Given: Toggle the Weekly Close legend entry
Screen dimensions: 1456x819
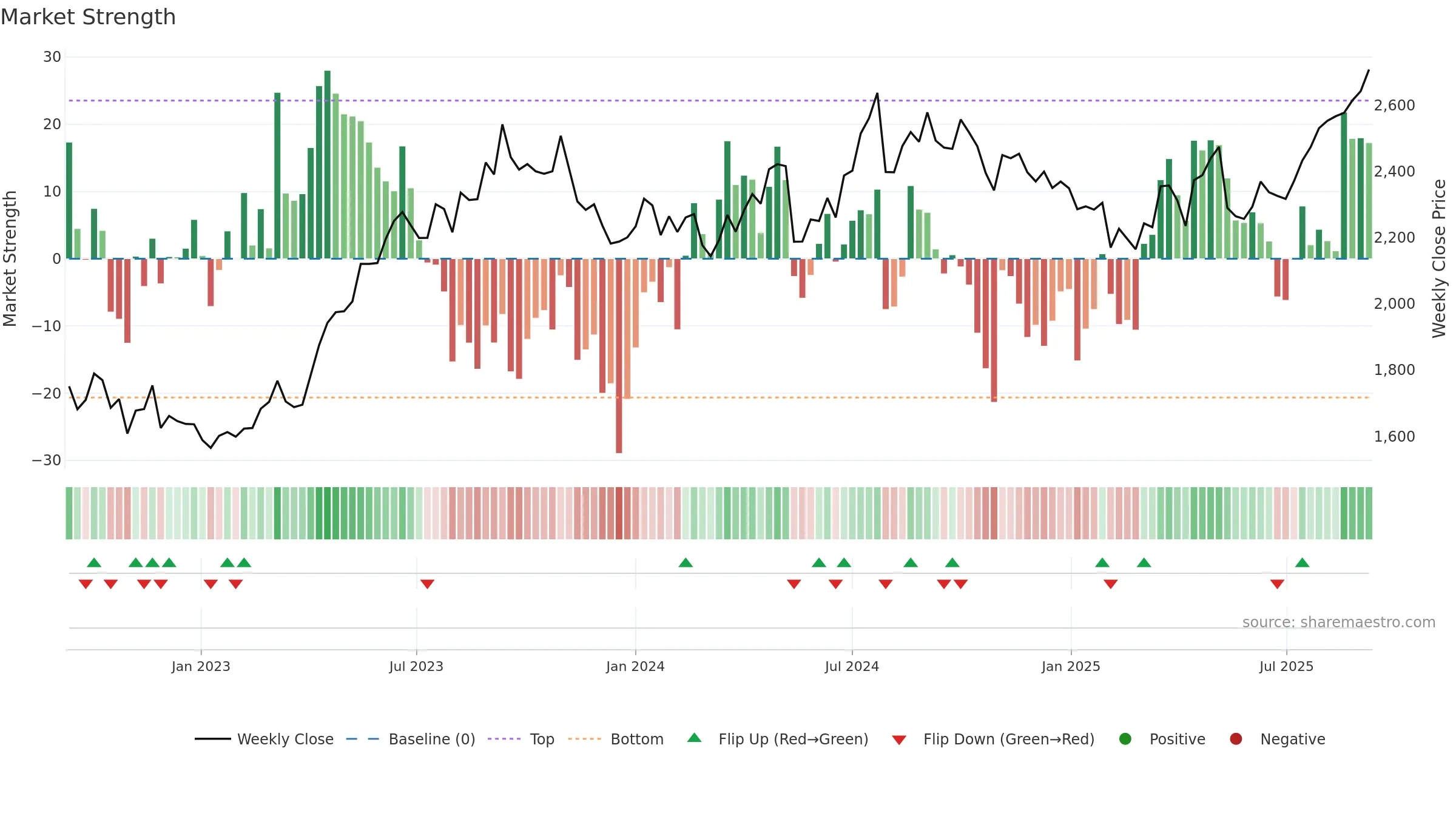Looking at the screenshot, I should (x=265, y=739).
